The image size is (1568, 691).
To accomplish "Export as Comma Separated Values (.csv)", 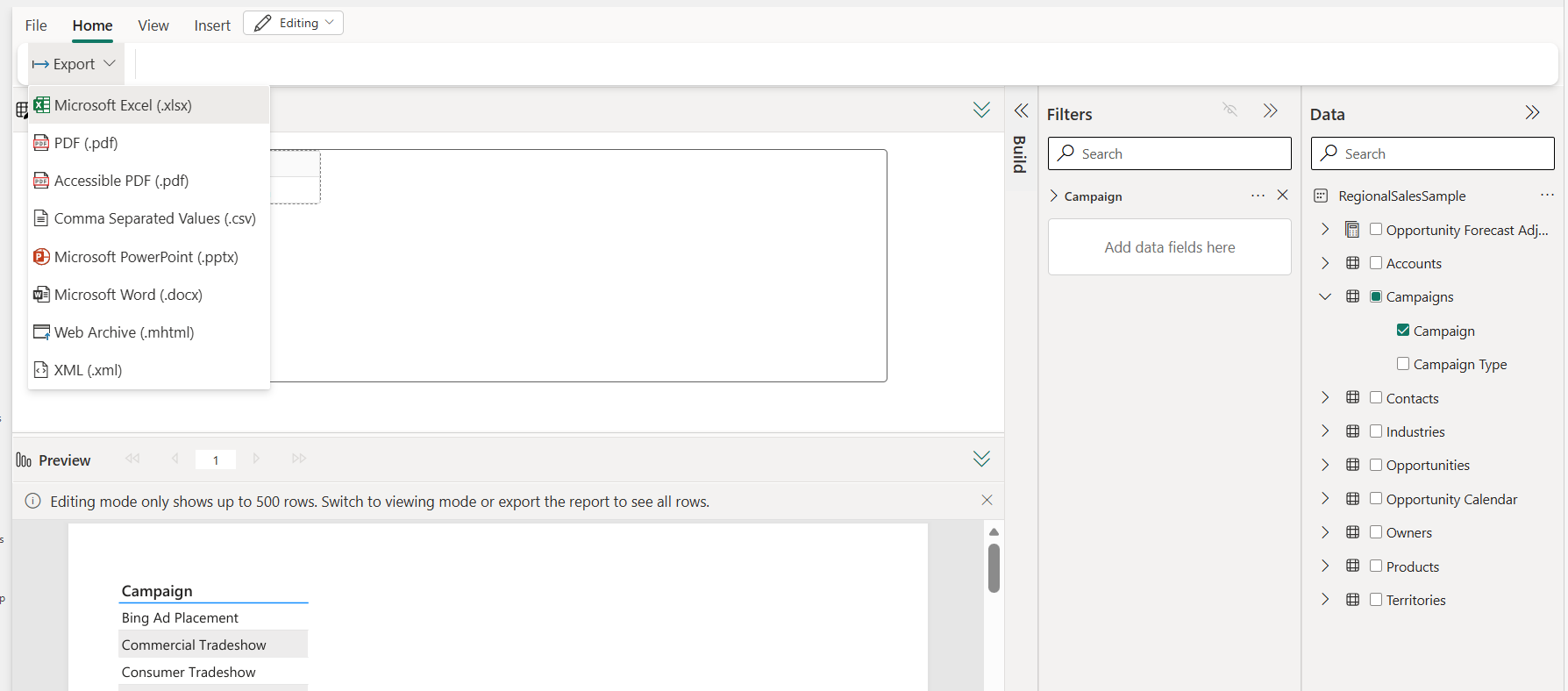I will click(149, 218).
